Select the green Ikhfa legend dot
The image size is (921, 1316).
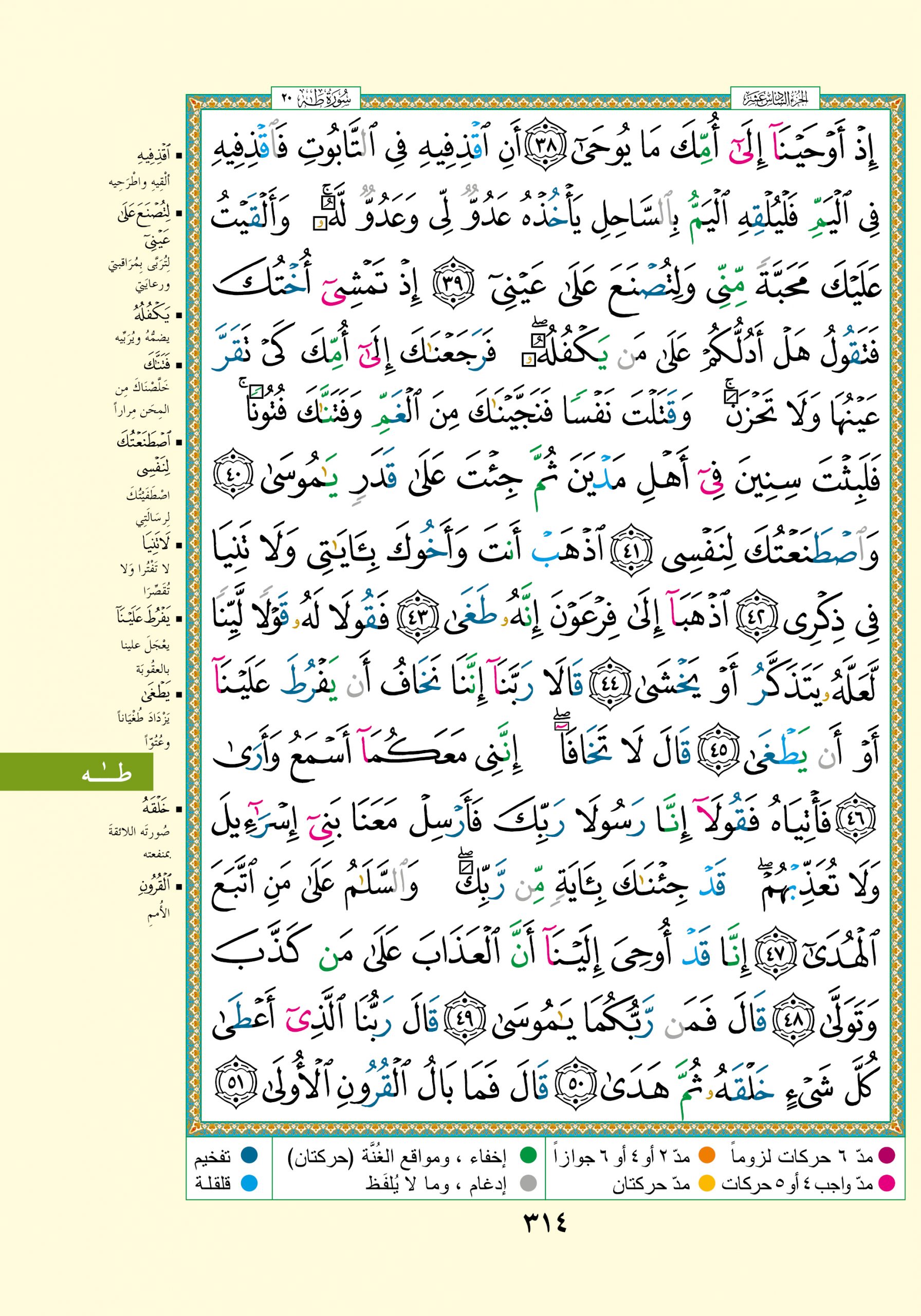pyautogui.click(x=528, y=1155)
